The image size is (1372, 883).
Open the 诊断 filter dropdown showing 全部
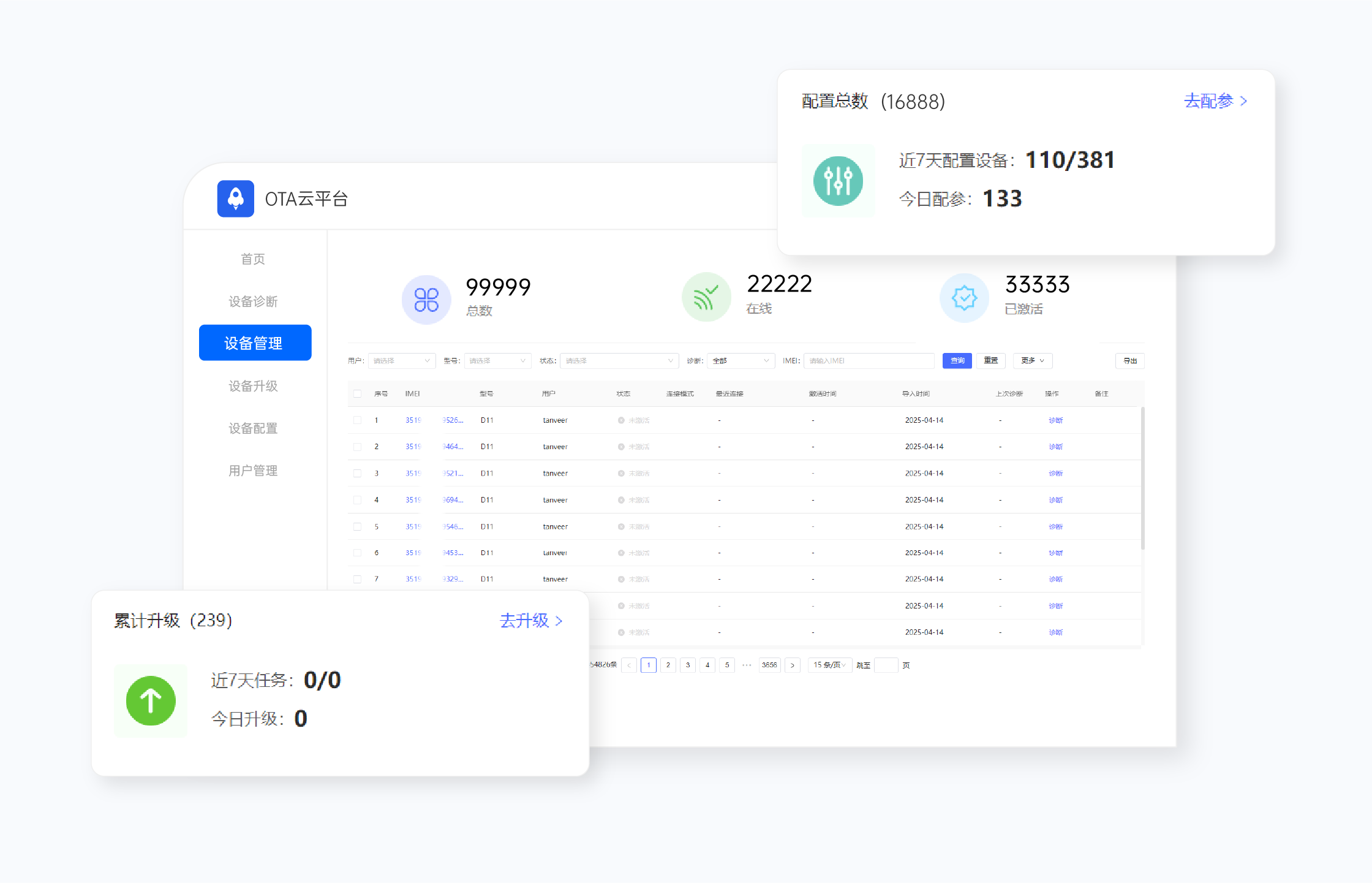coord(741,361)
